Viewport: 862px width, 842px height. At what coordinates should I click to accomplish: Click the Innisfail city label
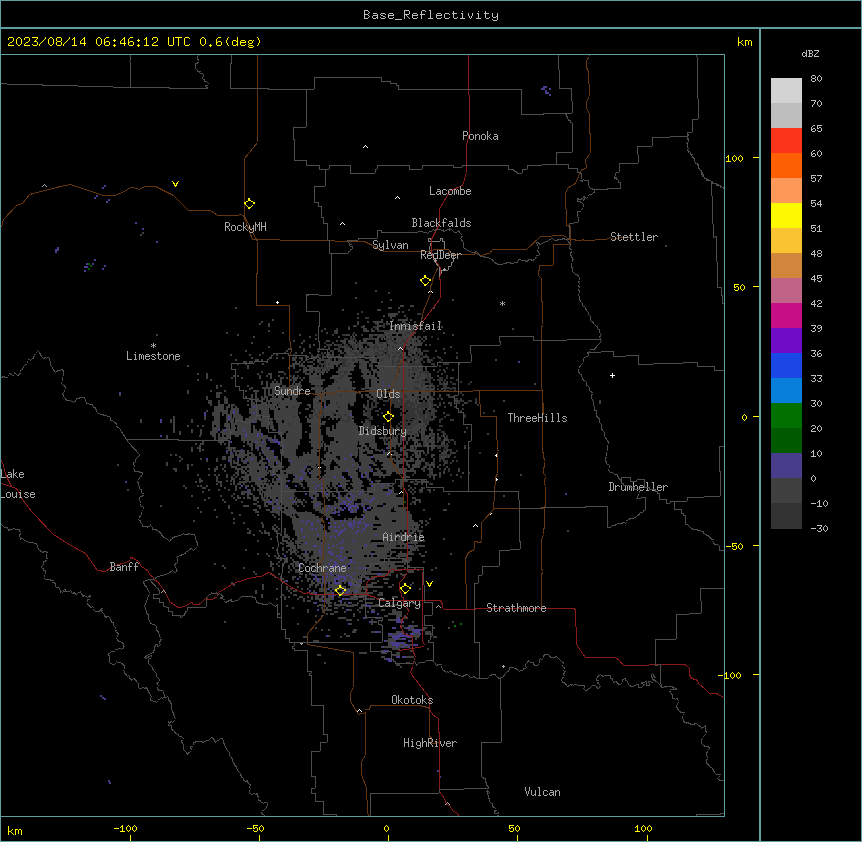[x=416, y=326]
